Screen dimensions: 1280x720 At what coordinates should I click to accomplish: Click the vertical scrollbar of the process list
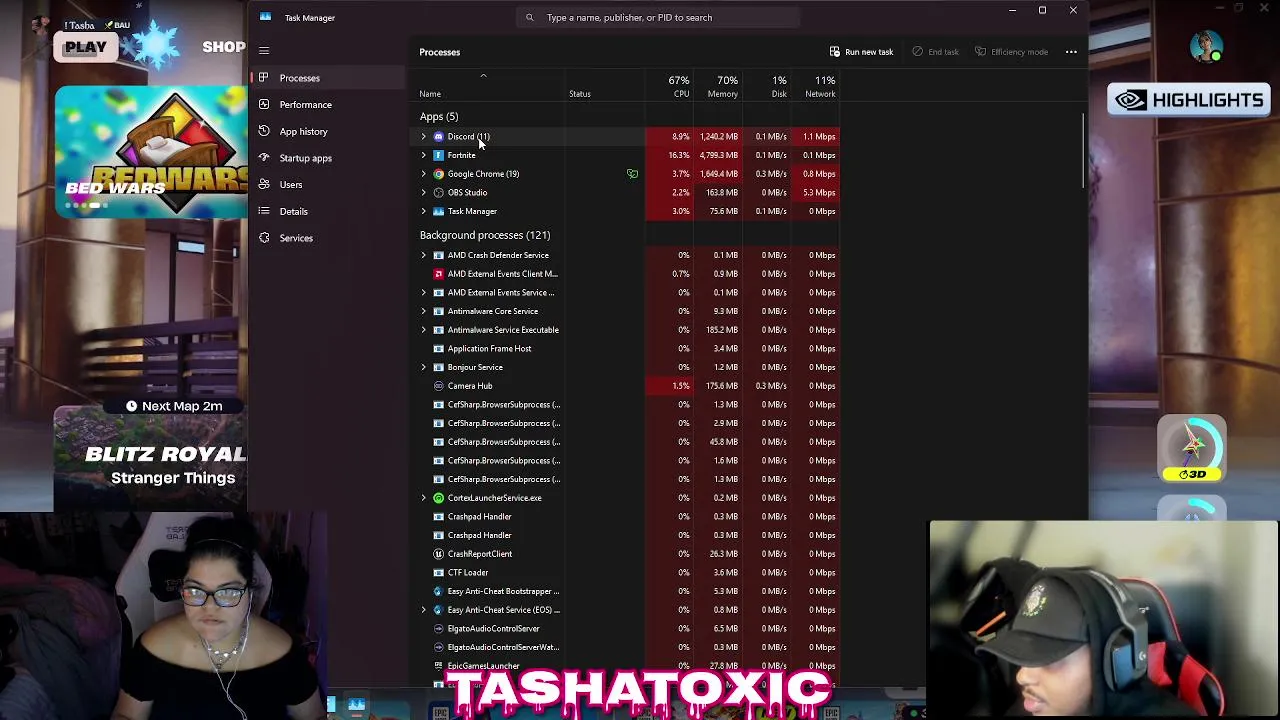coord(1084,150)
